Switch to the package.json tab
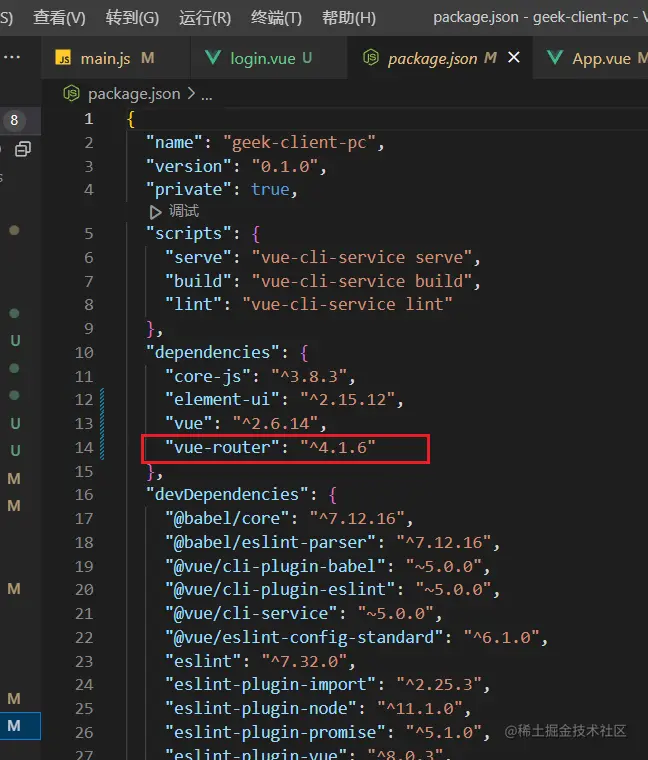Screen dimensions: 648x760 point(440,58)
